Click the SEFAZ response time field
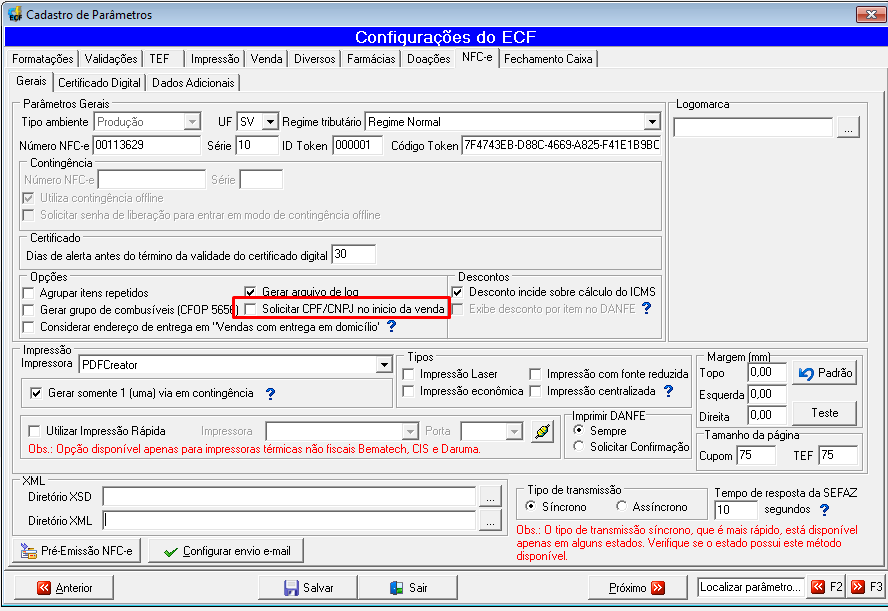The height and width of the screenshot is (611, 888). pos(736,510)
